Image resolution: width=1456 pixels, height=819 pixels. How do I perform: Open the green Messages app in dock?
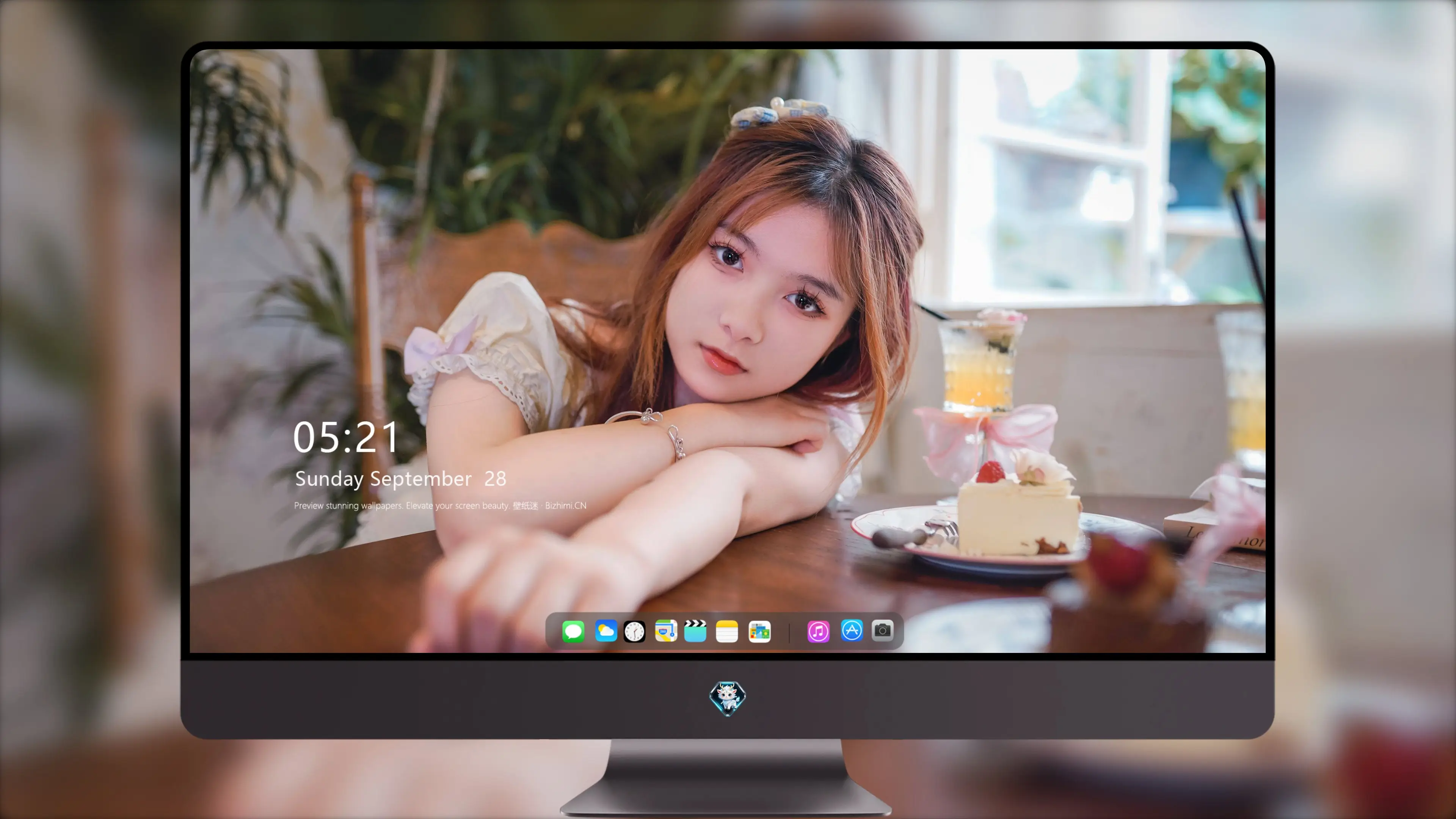pyautogui.click(x=573, y=631)
